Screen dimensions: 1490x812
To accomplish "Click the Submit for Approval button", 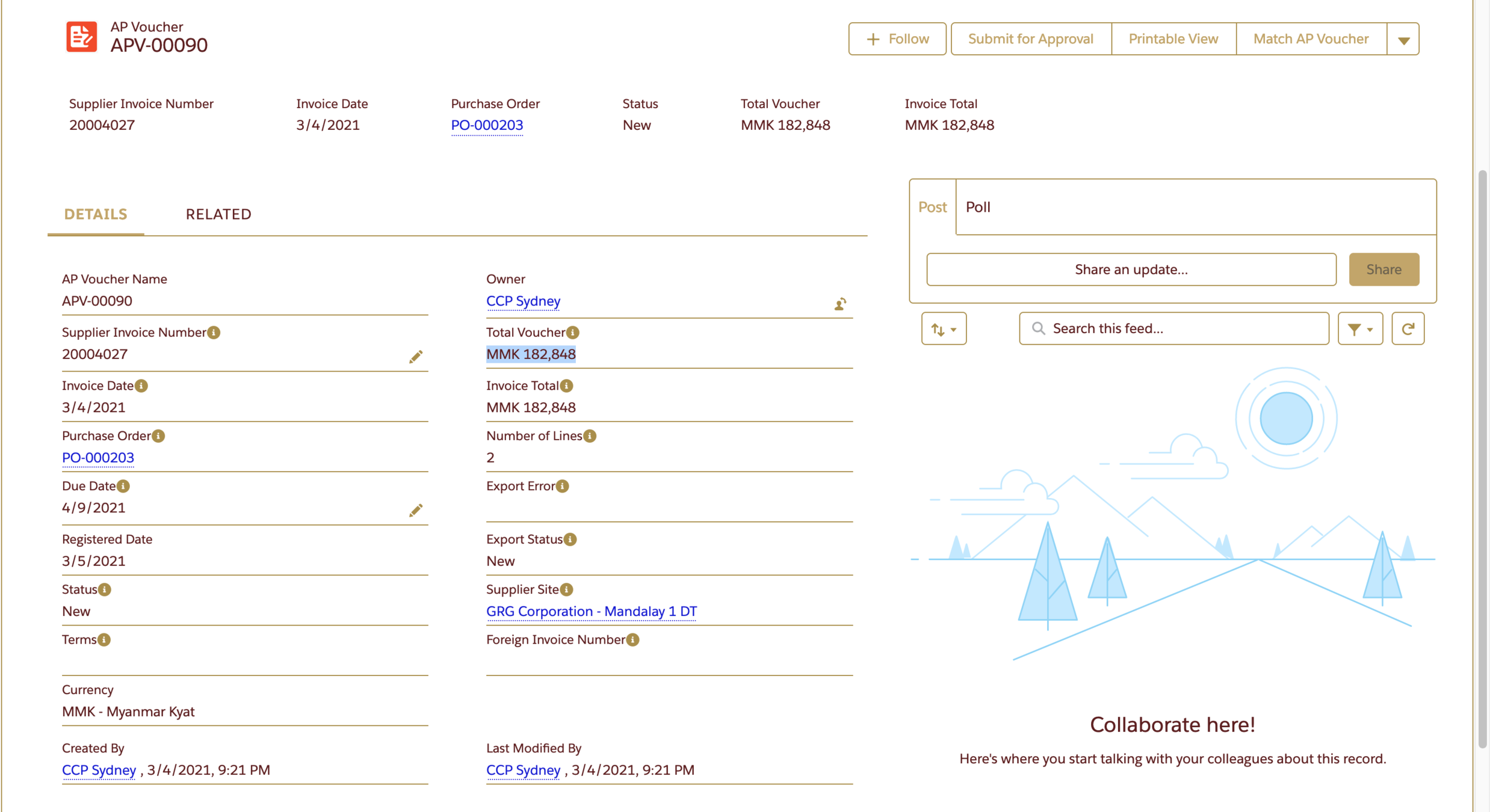I will (1030, 39).
